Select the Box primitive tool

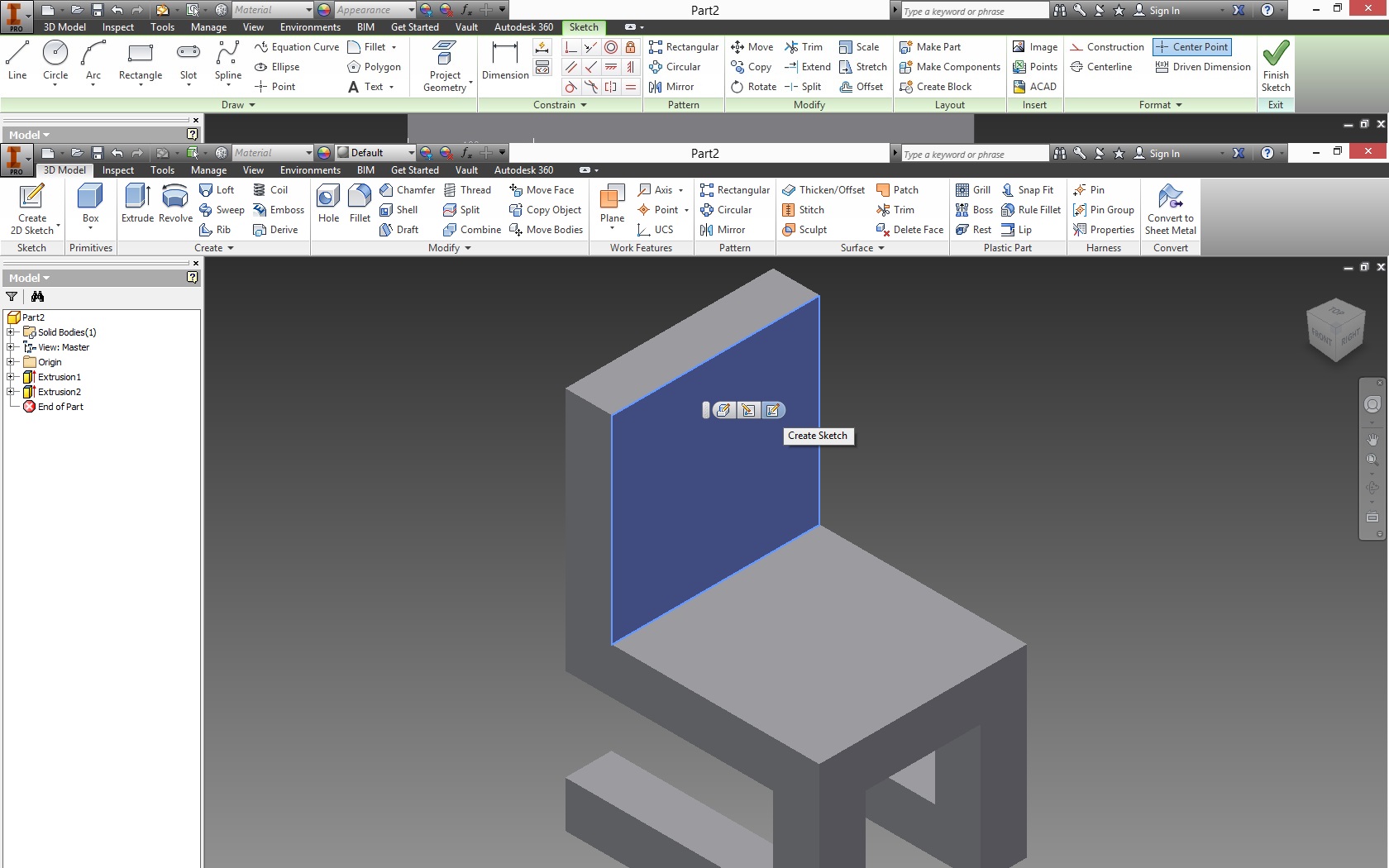(90, 206)
